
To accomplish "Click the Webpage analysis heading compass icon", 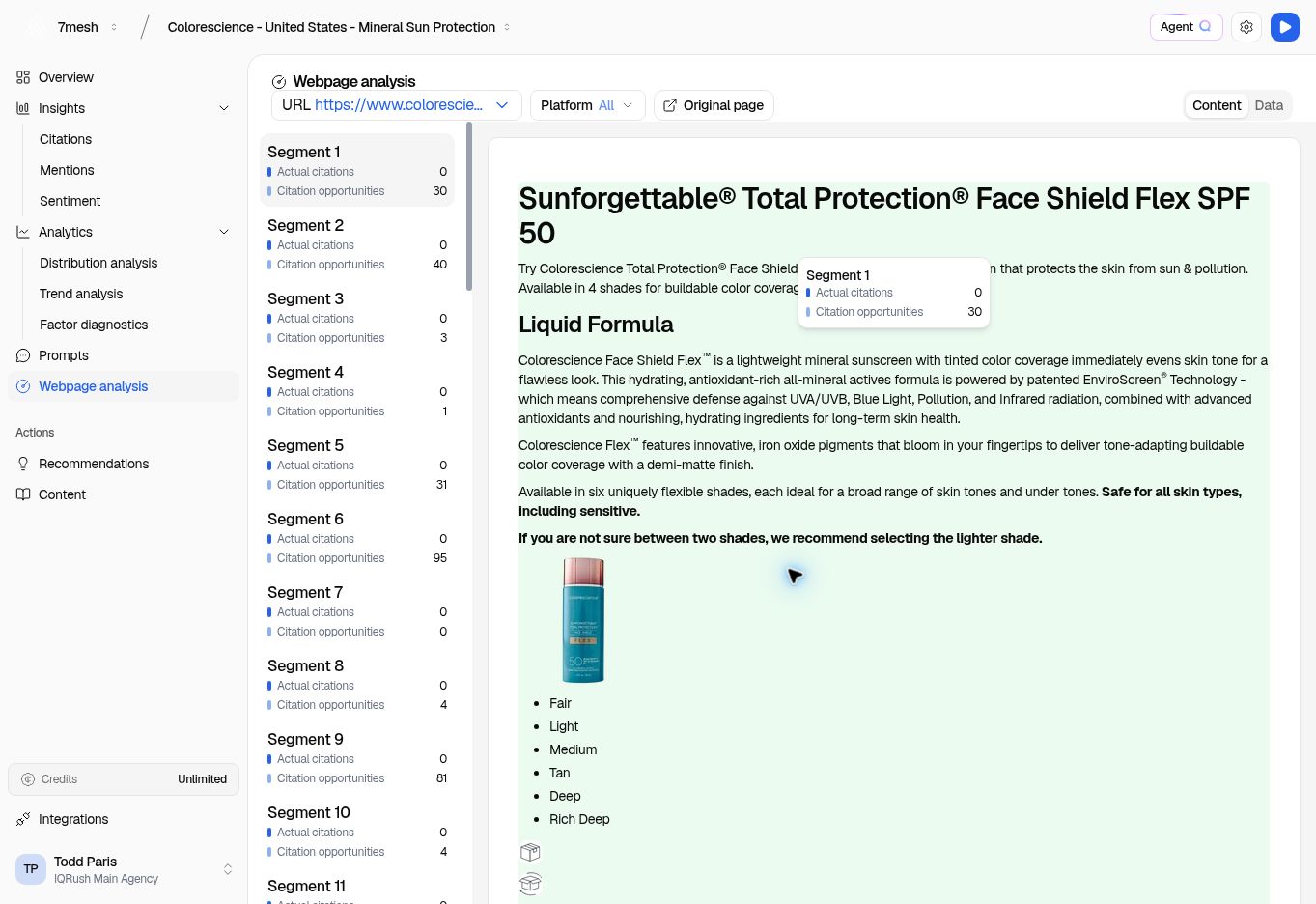I will 279,82.
